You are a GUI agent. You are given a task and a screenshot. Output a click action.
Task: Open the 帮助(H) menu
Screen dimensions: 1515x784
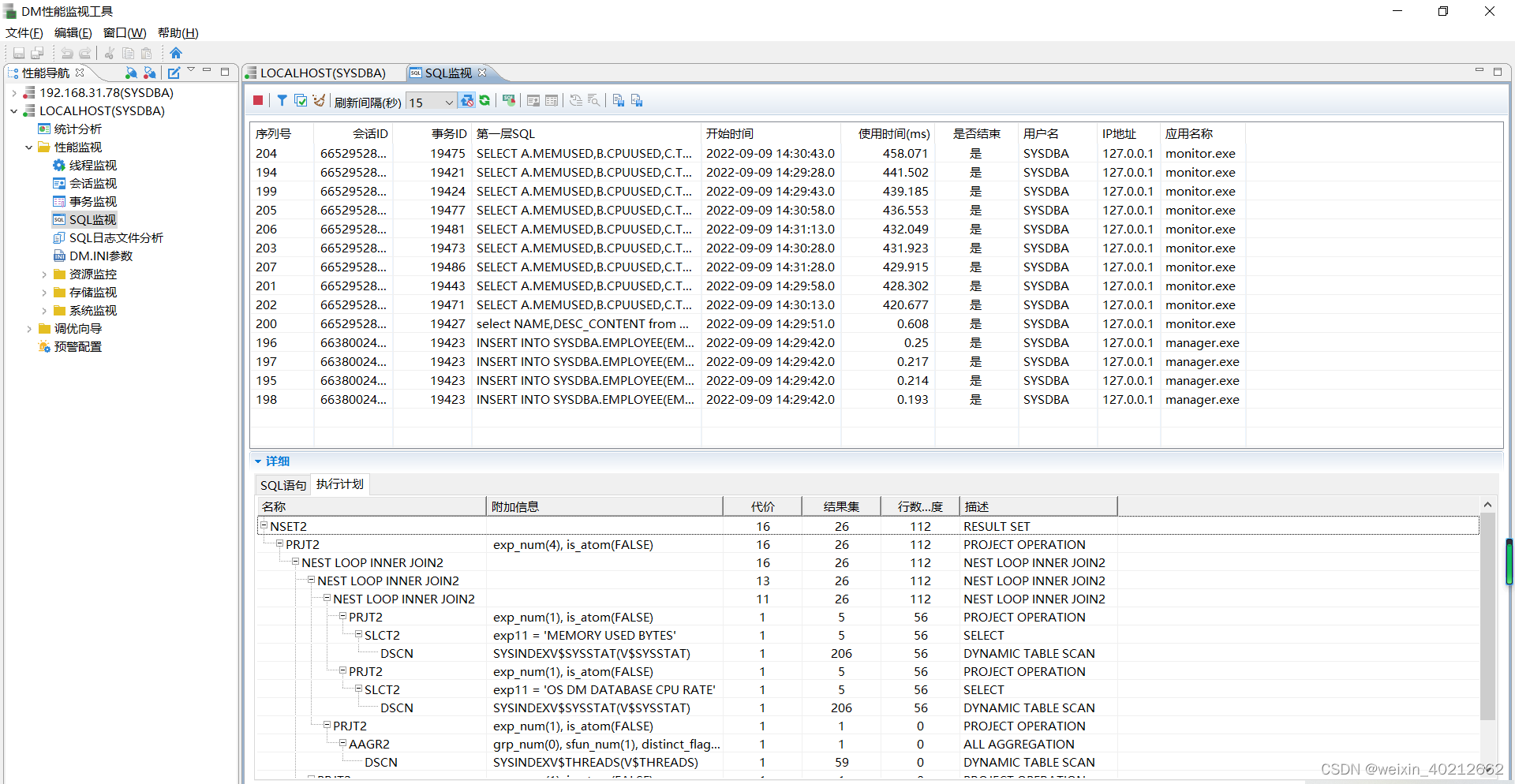178,32
